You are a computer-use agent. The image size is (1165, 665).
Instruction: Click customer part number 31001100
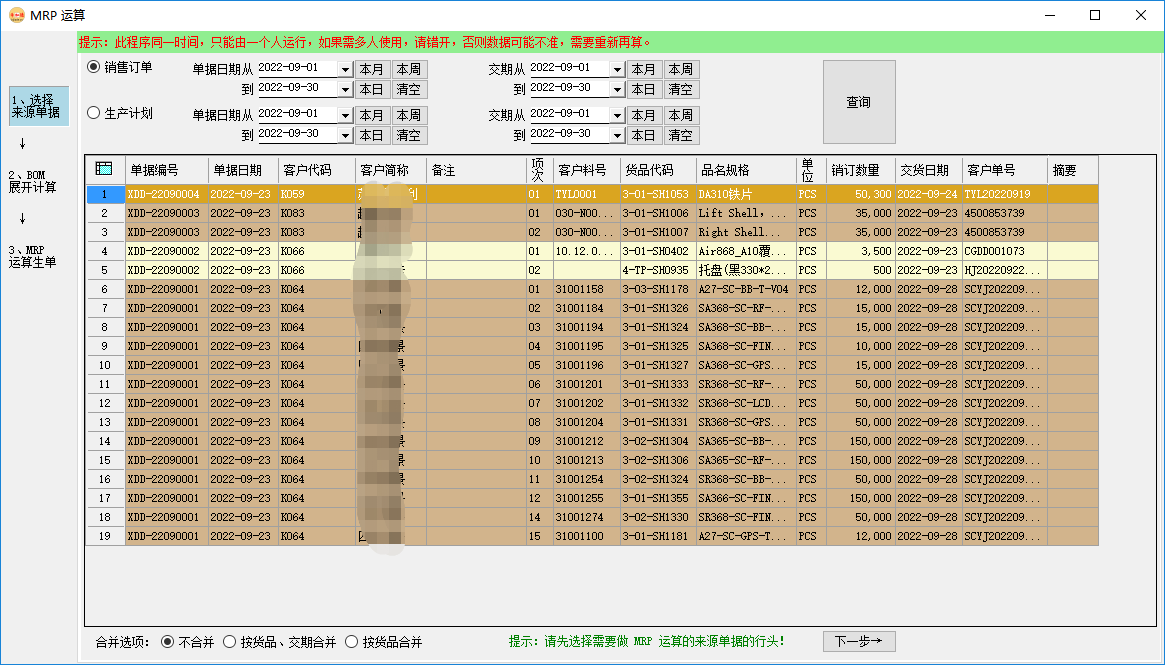pyautogui.click(x=586, y=536)
